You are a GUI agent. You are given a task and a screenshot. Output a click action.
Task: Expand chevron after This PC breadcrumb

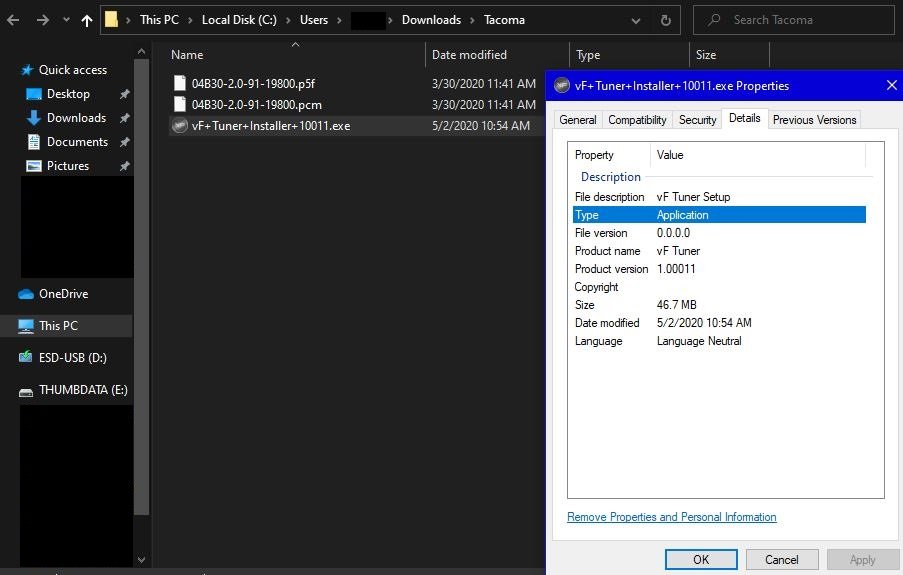coord(190,20)
